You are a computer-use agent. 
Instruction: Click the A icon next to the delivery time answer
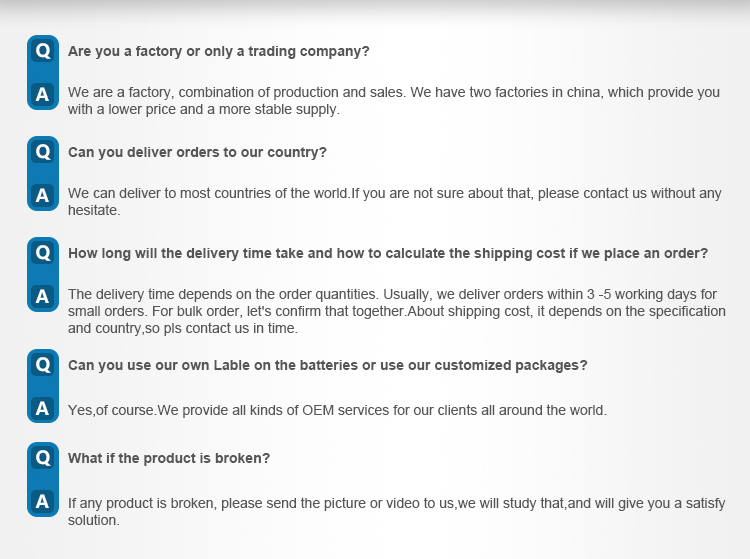[x=43, y=296]
